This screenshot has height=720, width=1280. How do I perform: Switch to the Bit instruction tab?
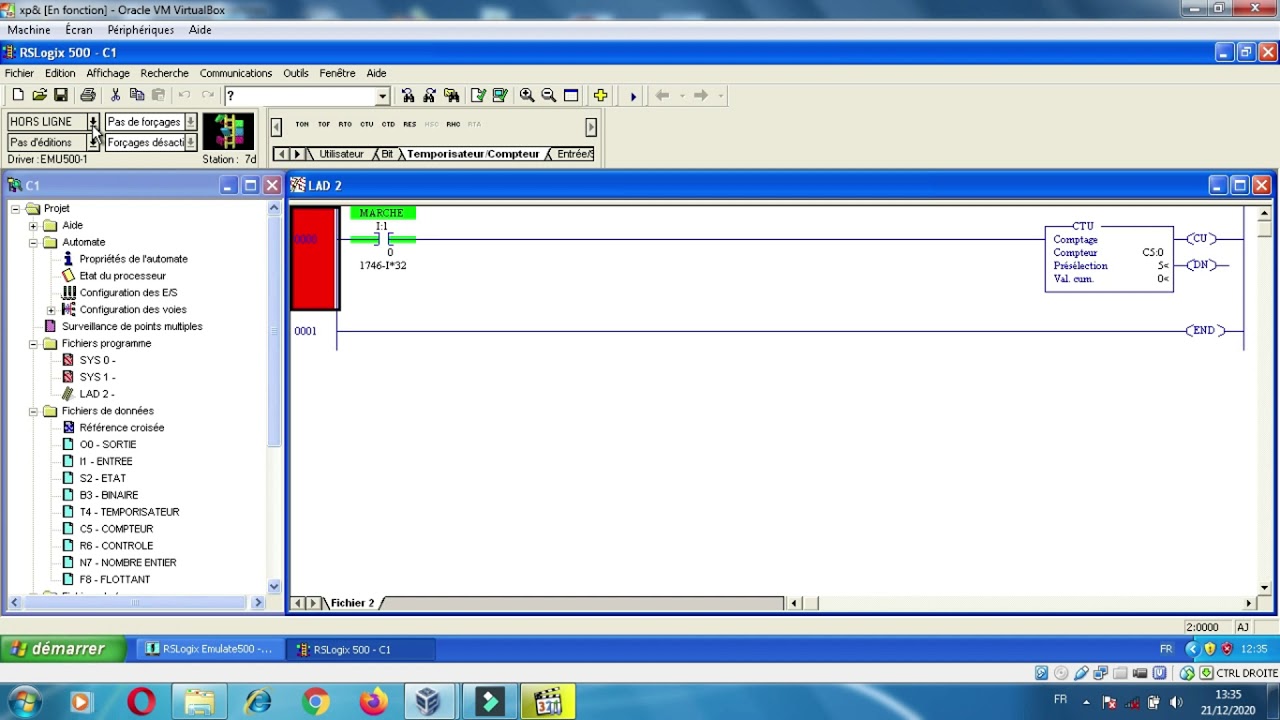point(387,154)
